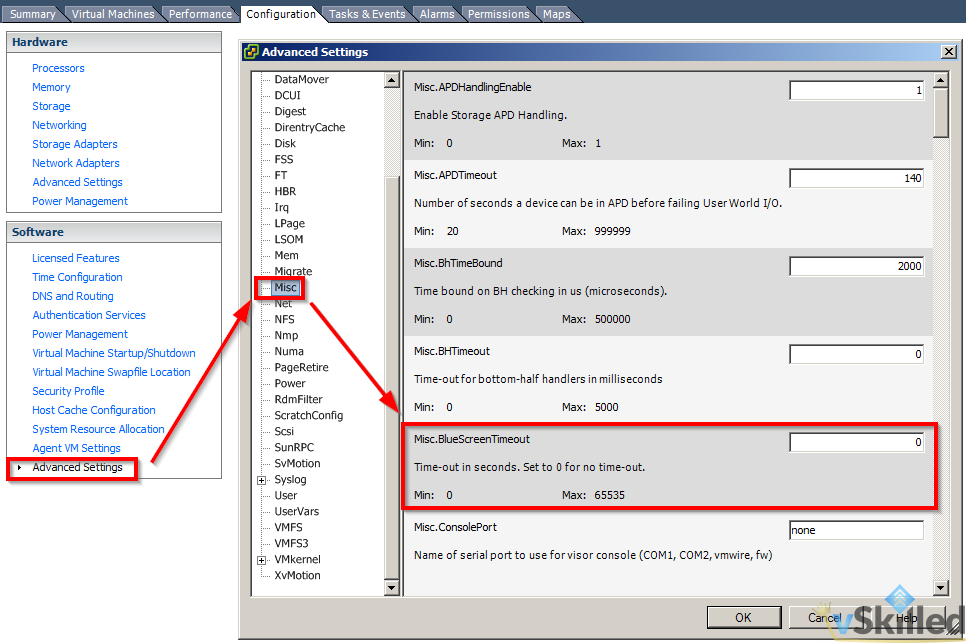Open Security Profile settings

pos(68,390)
